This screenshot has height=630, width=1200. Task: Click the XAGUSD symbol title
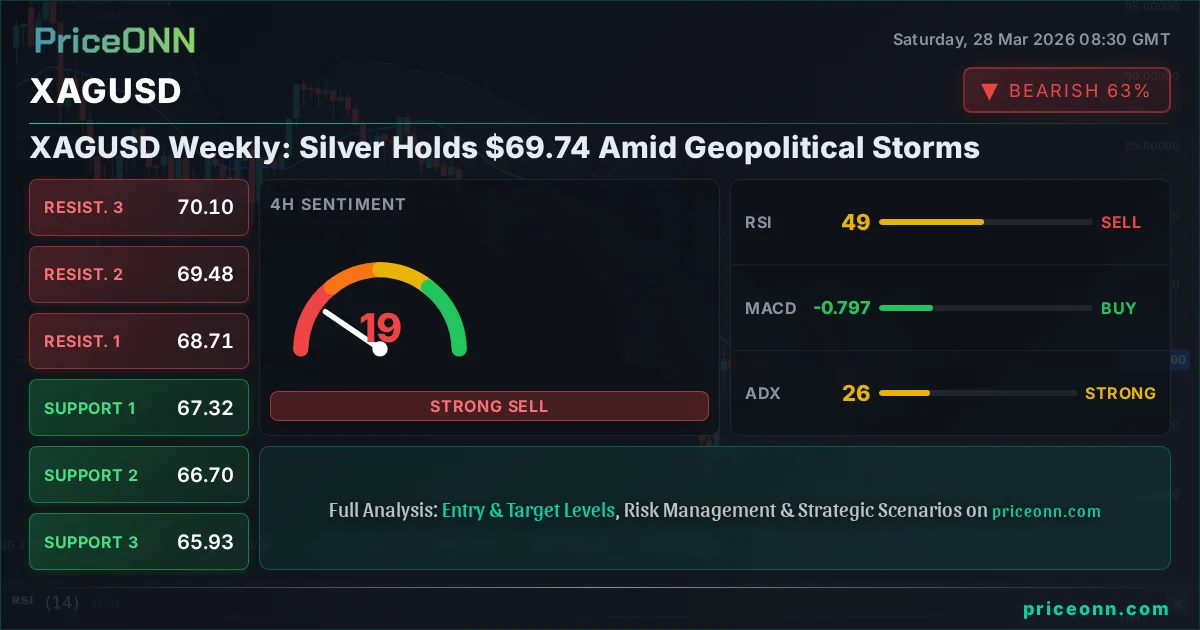106,91
